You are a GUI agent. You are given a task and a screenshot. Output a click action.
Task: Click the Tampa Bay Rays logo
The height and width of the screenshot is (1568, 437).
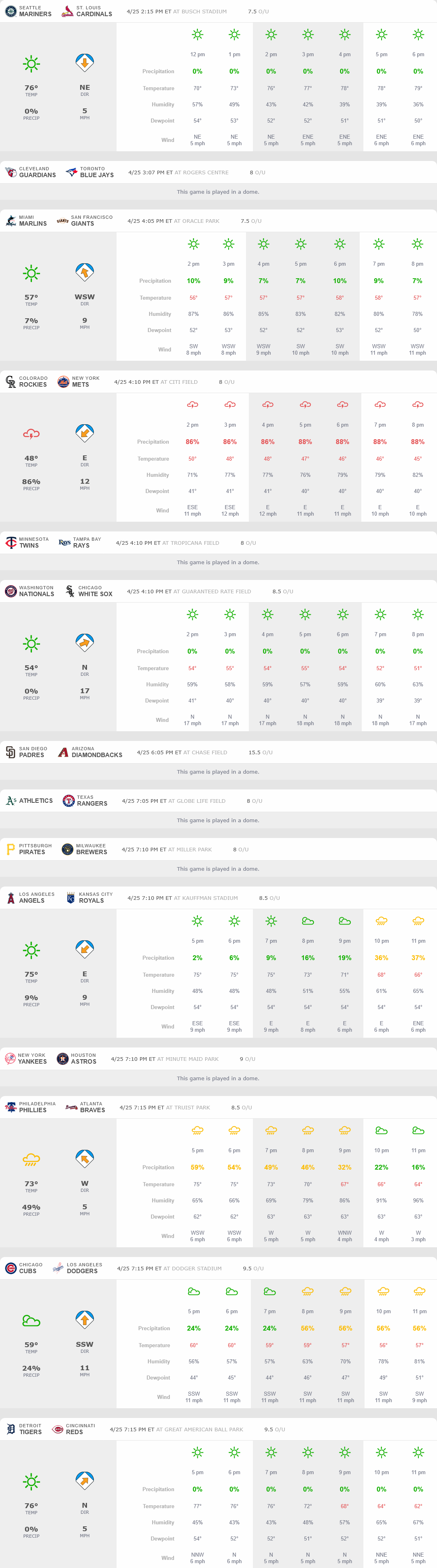pos(64,542)
